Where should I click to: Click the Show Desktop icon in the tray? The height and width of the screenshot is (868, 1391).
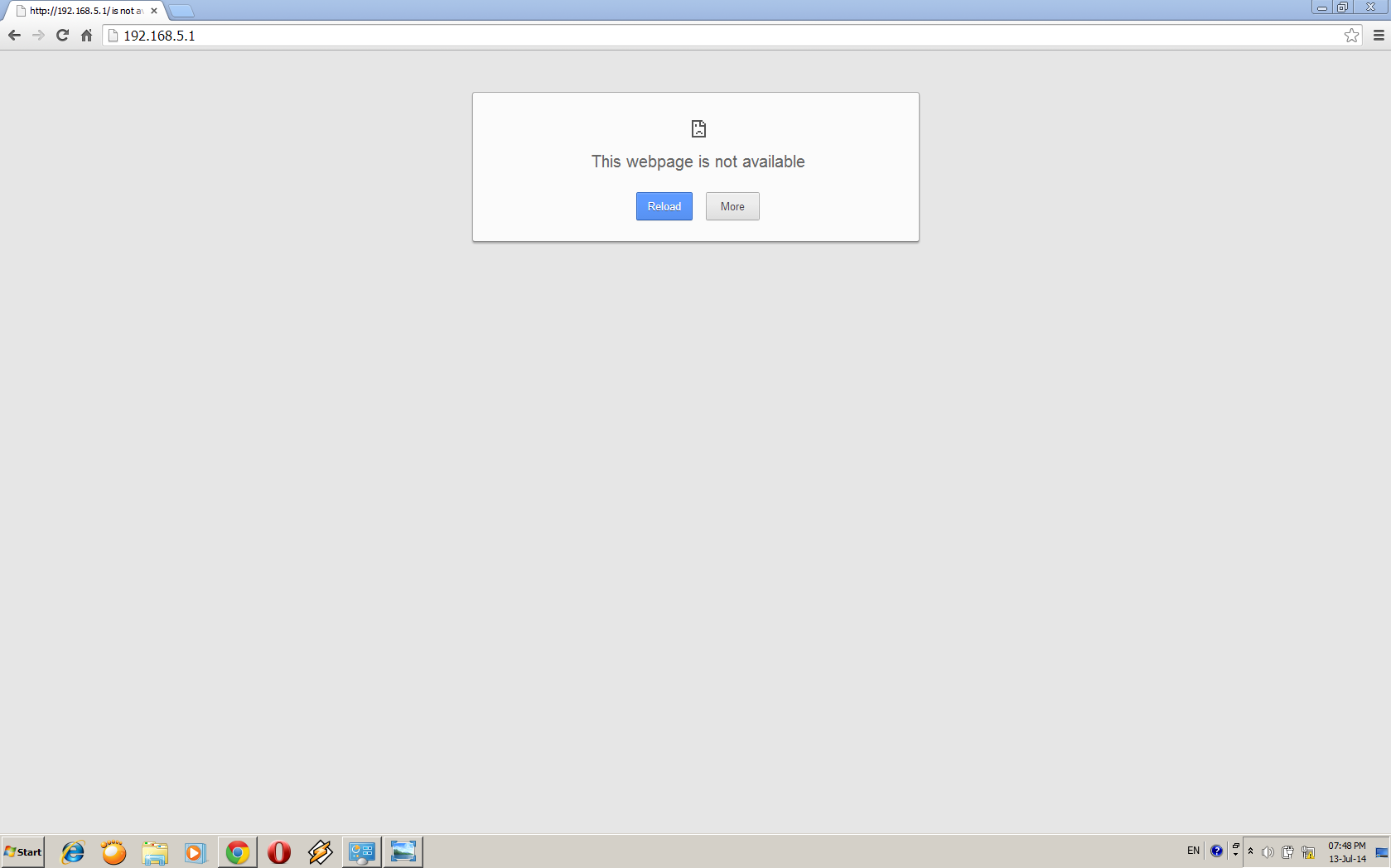[x=1381, y=851]
